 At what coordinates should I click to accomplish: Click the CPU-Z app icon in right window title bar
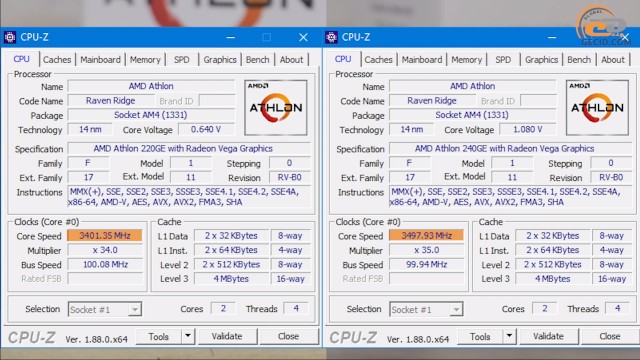pos(331,38)
